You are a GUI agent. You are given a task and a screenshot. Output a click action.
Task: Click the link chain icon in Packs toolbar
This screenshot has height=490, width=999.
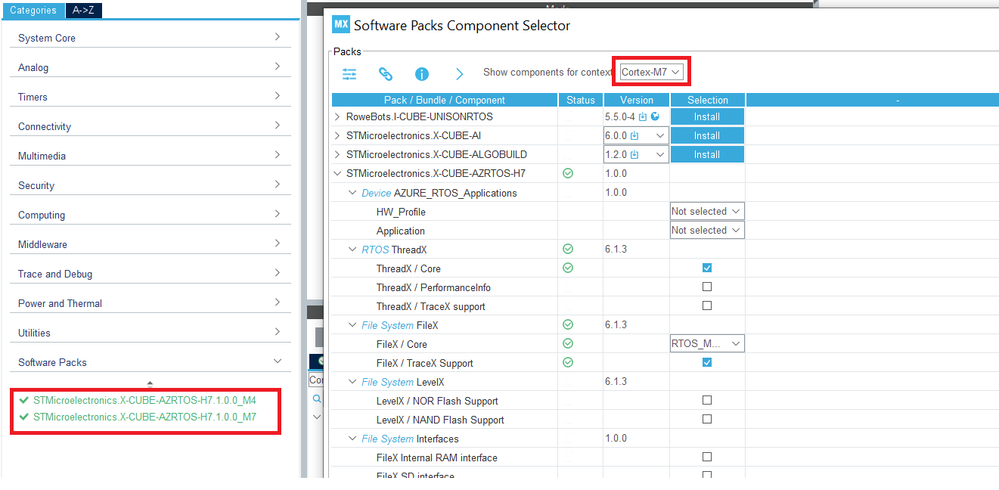click(385, 74)
